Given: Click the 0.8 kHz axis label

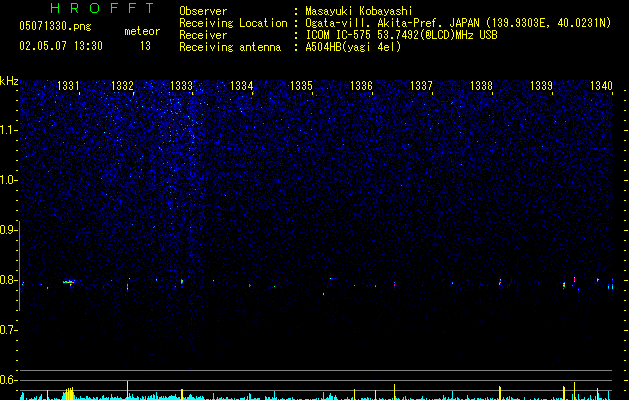Looking at the screenshot, I should [8, 280].
